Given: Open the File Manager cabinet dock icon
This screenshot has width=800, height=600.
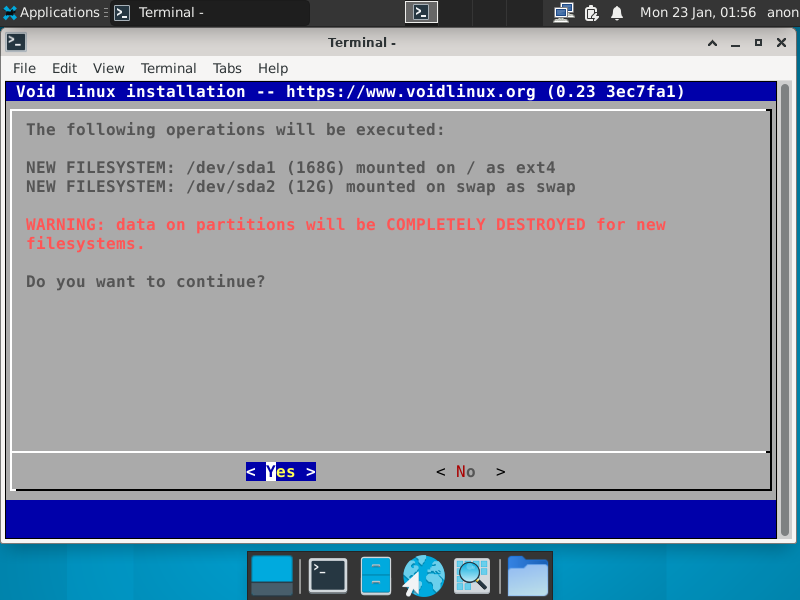Looking at the screenshot, I should pos(376,576).
